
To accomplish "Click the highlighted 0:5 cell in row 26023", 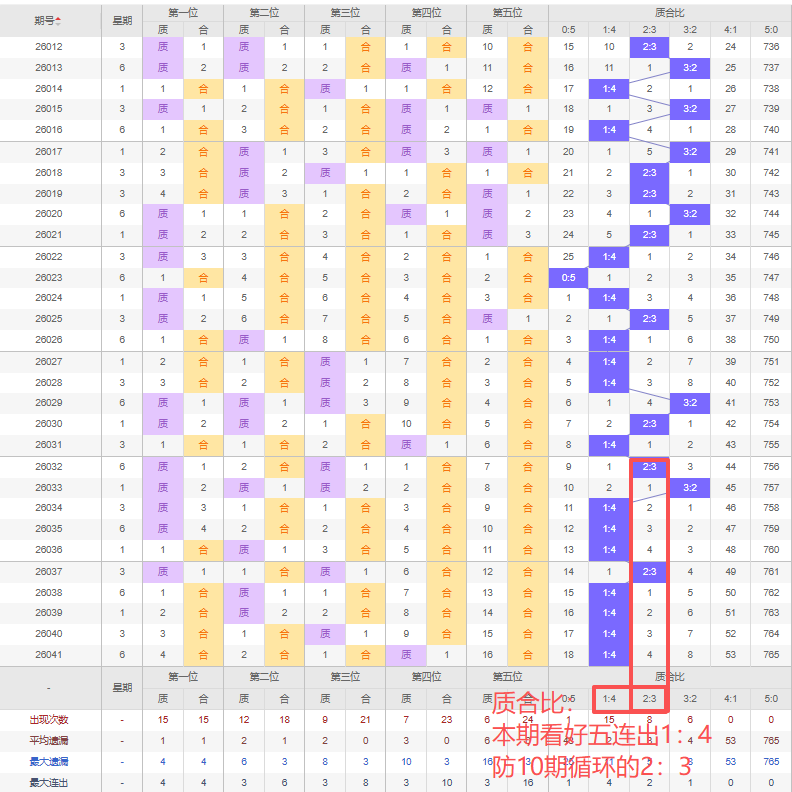I will click(569, 278).
